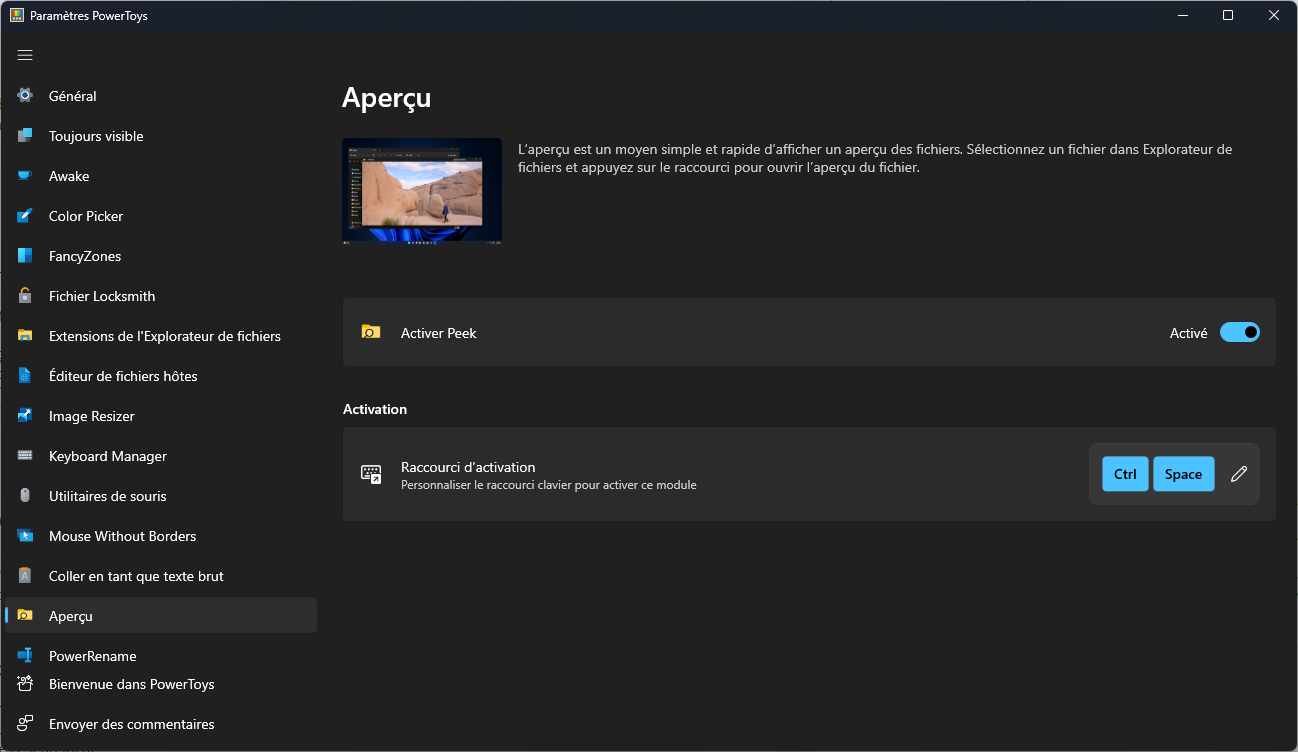Screen dimensions: 1298x752
Task: Click the Général gear icon
Action: click(25, 96)
